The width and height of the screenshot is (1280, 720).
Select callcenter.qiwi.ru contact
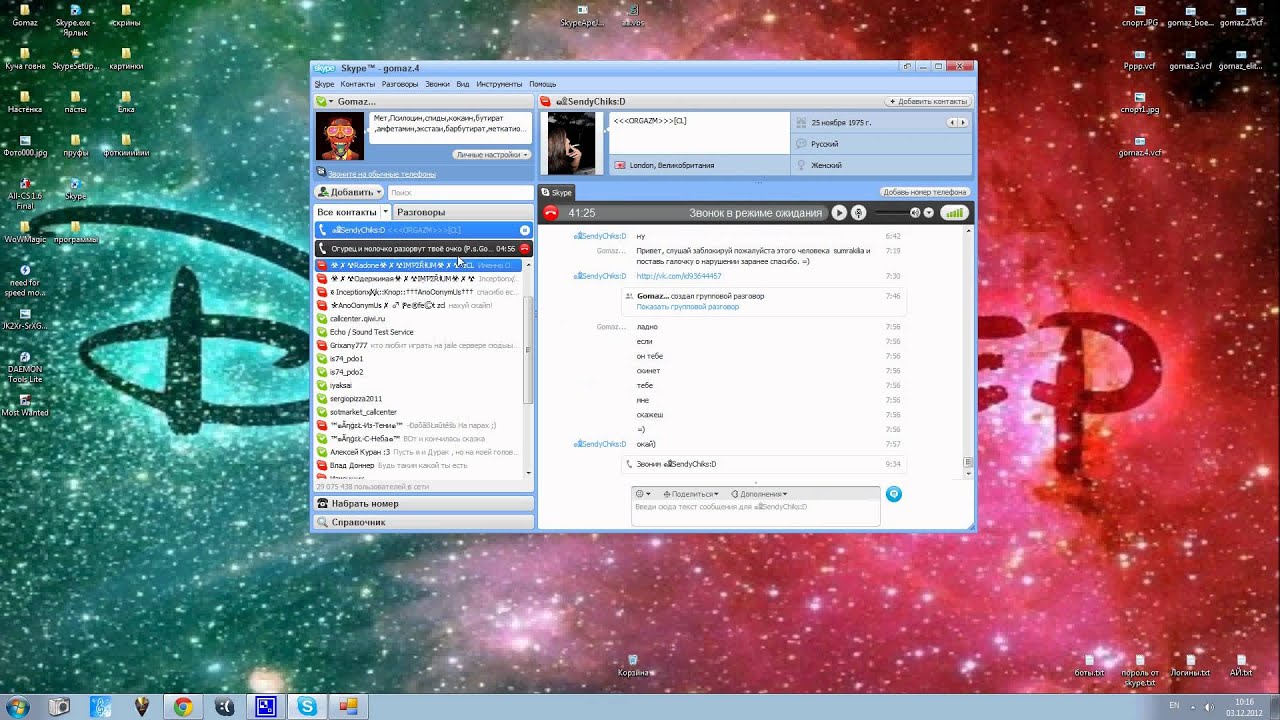[x=418, y=318]
